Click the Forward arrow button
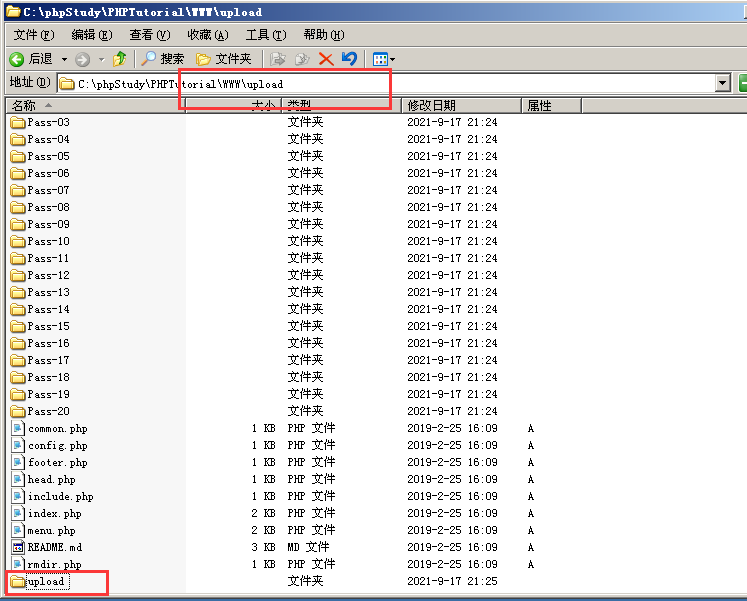The image size is (747, 601). [x=82, y=59]
